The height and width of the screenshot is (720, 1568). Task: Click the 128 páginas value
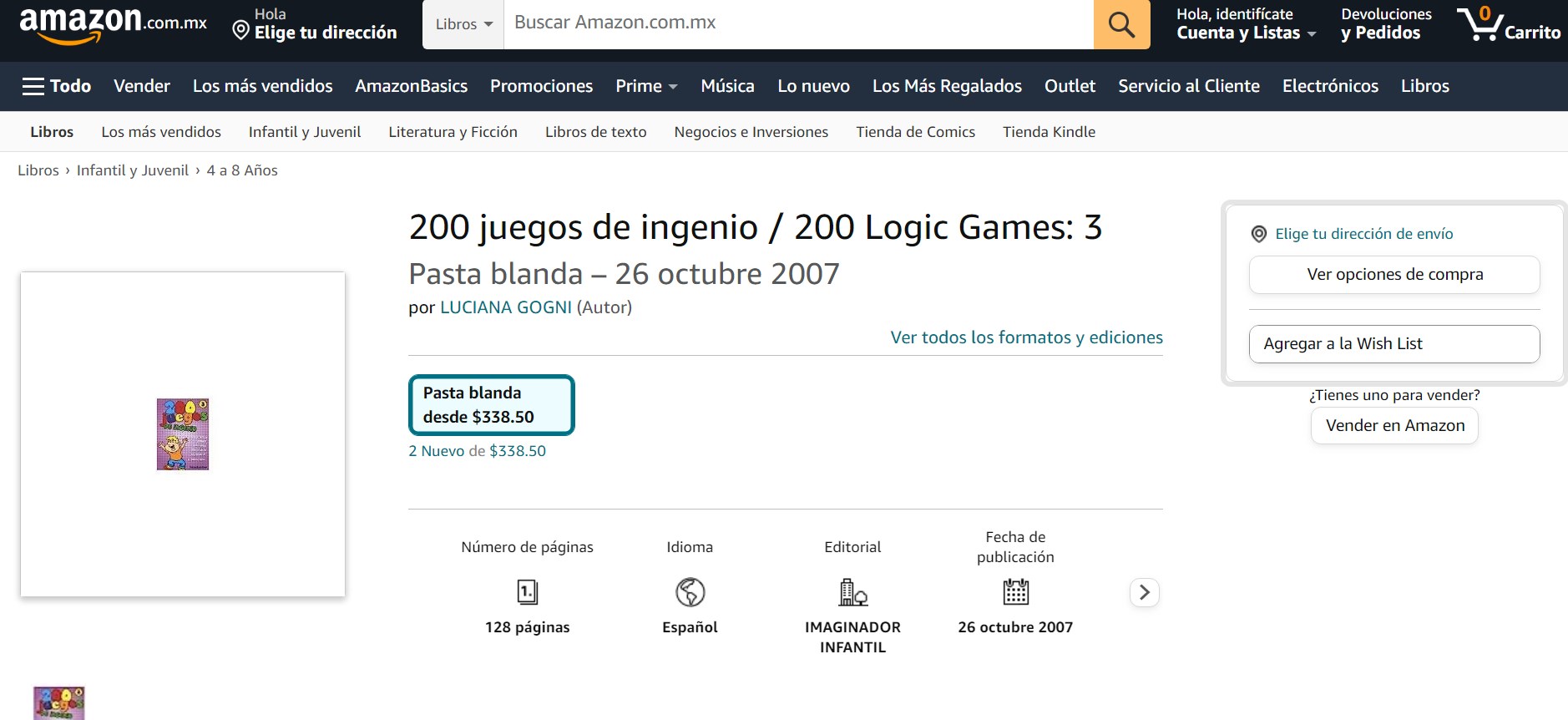pos(528,627)
